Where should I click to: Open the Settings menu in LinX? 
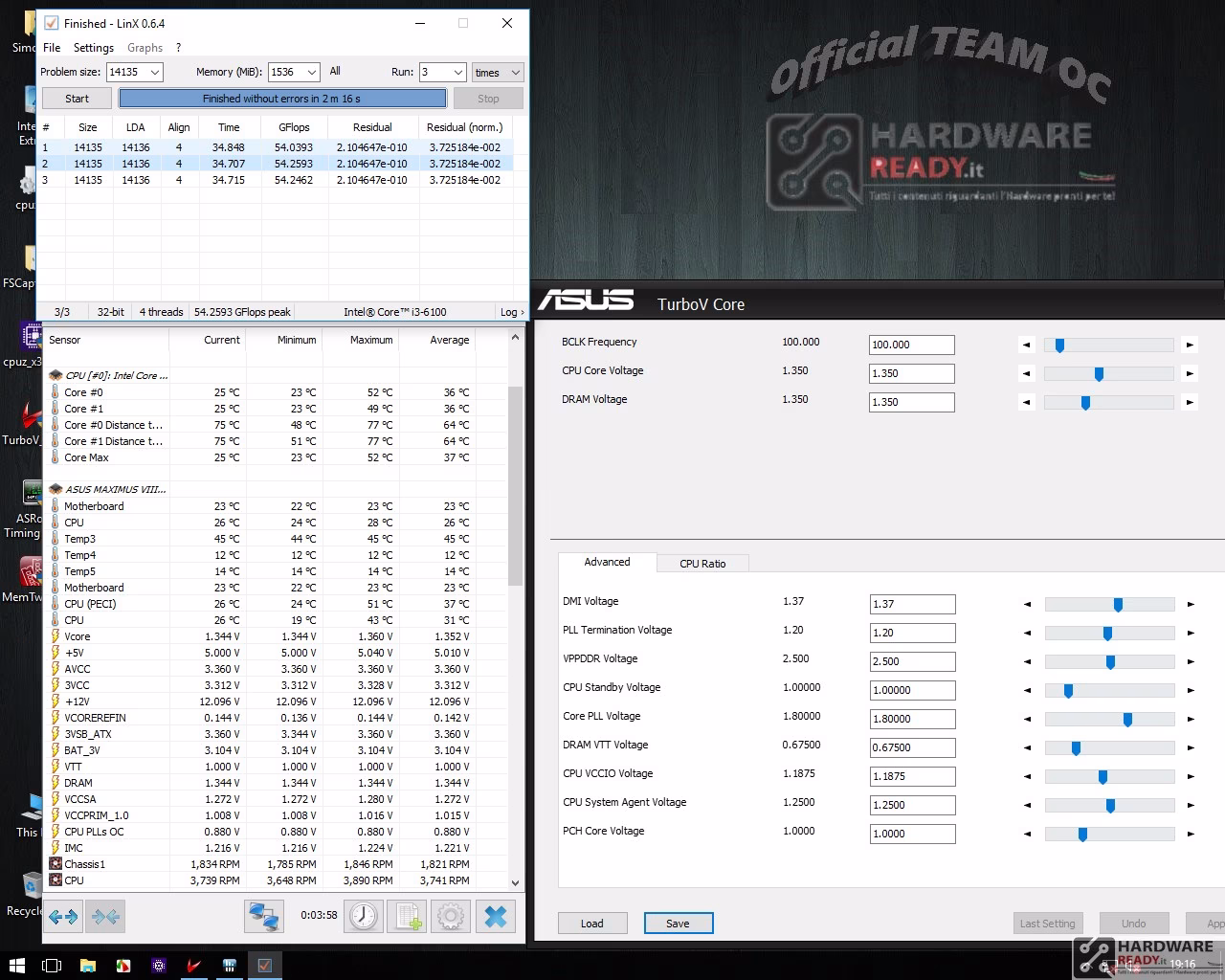pos(93,48)
